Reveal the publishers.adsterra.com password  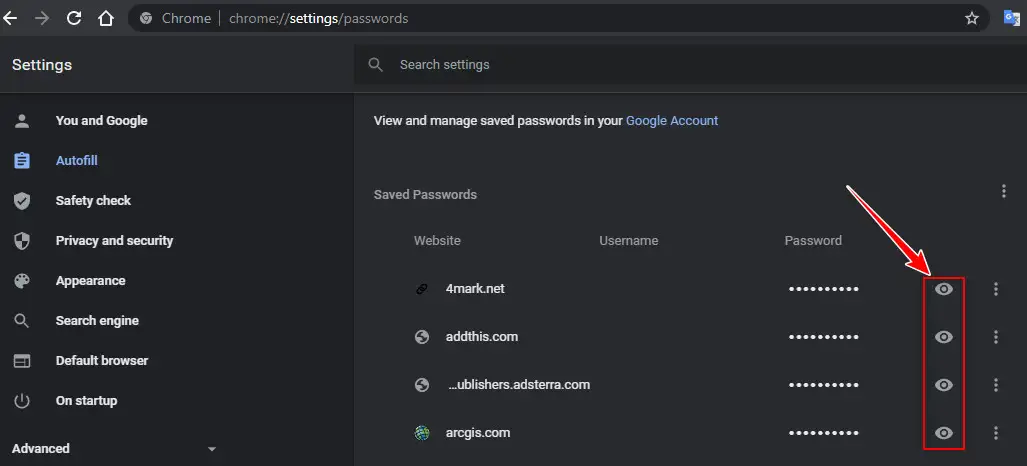(x=944, y=385)
